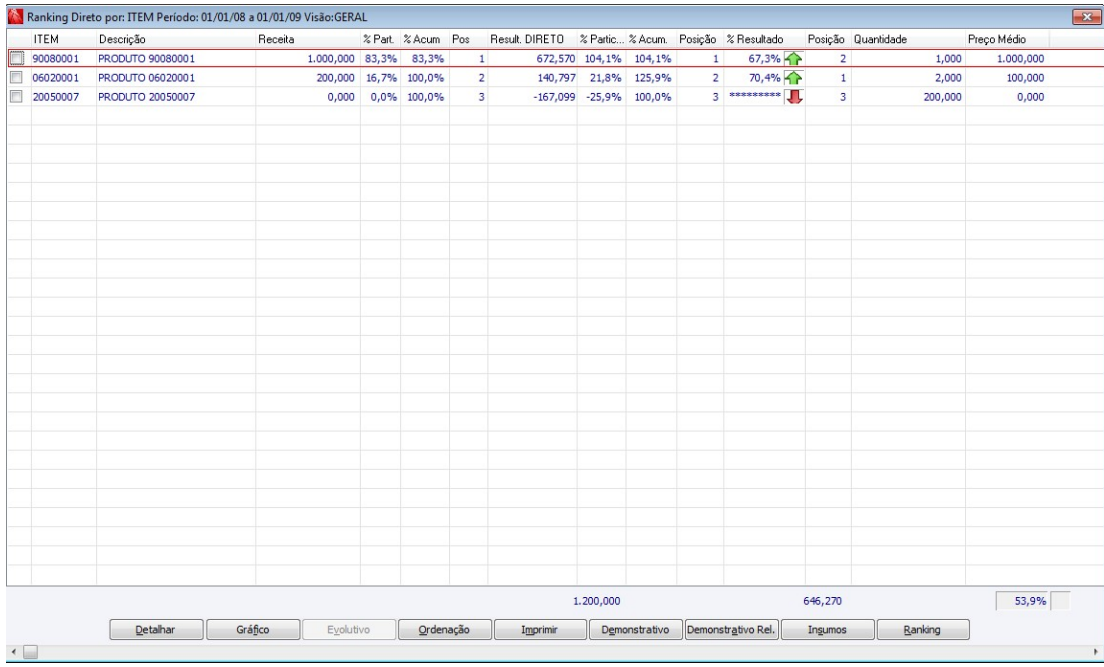The image size is (1104, 667).
Task: Sort by the Descrição column header
Action: (x=176, y=39)
